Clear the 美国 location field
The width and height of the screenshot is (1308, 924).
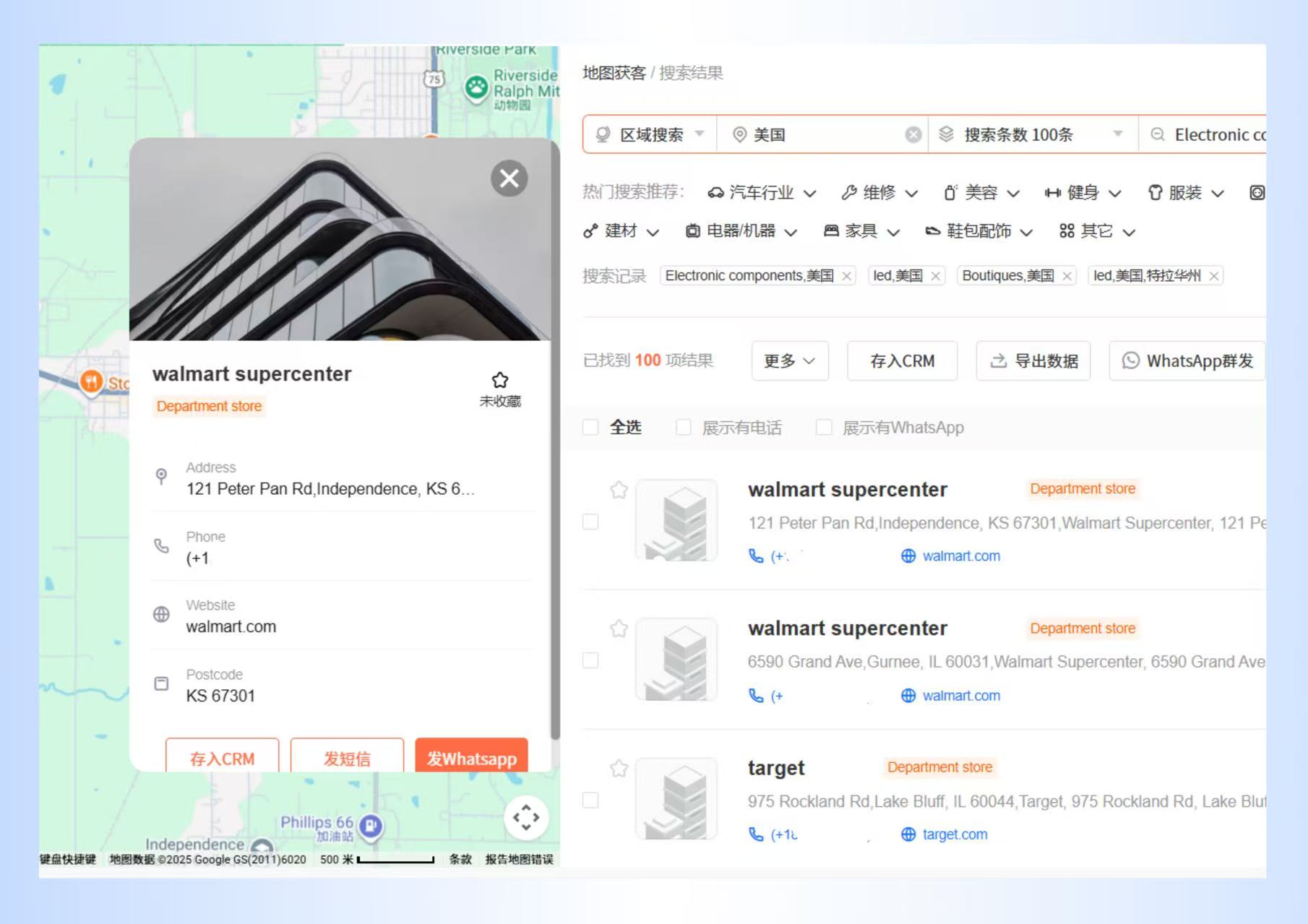(x=913, y=135)
